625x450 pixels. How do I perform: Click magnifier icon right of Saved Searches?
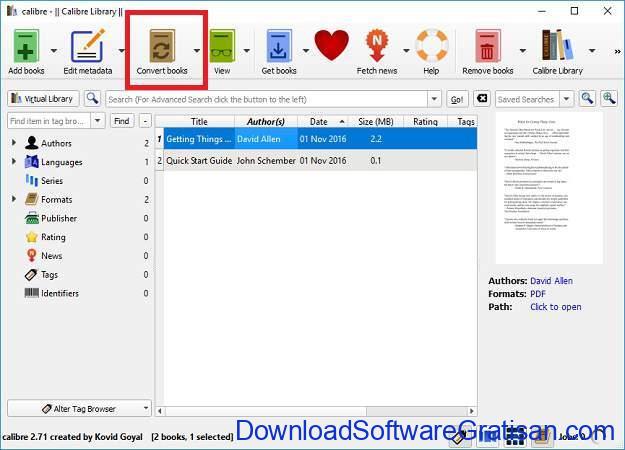tap(587, 98)
